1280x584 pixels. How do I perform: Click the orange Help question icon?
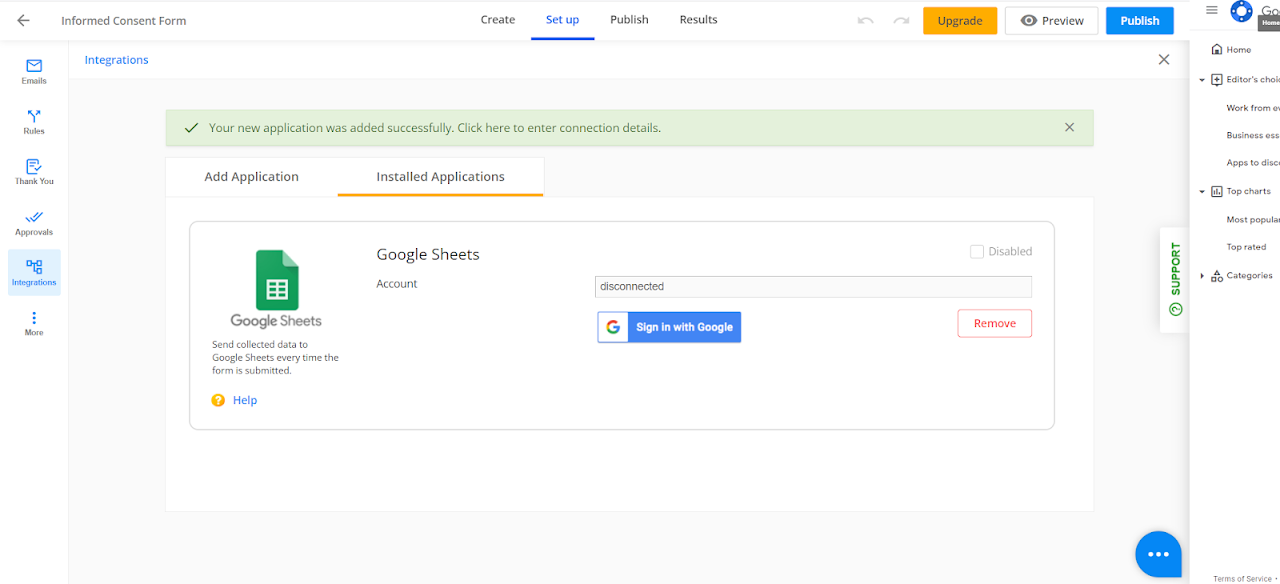[x=218, y=400]
